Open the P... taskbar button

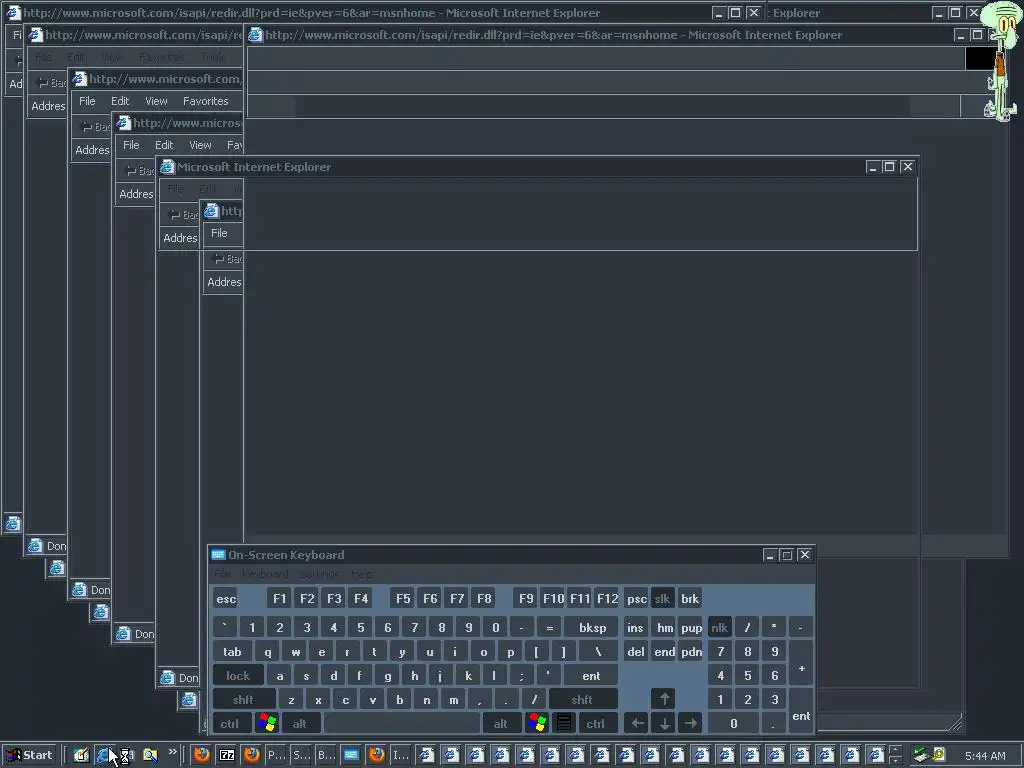[276, 755]
